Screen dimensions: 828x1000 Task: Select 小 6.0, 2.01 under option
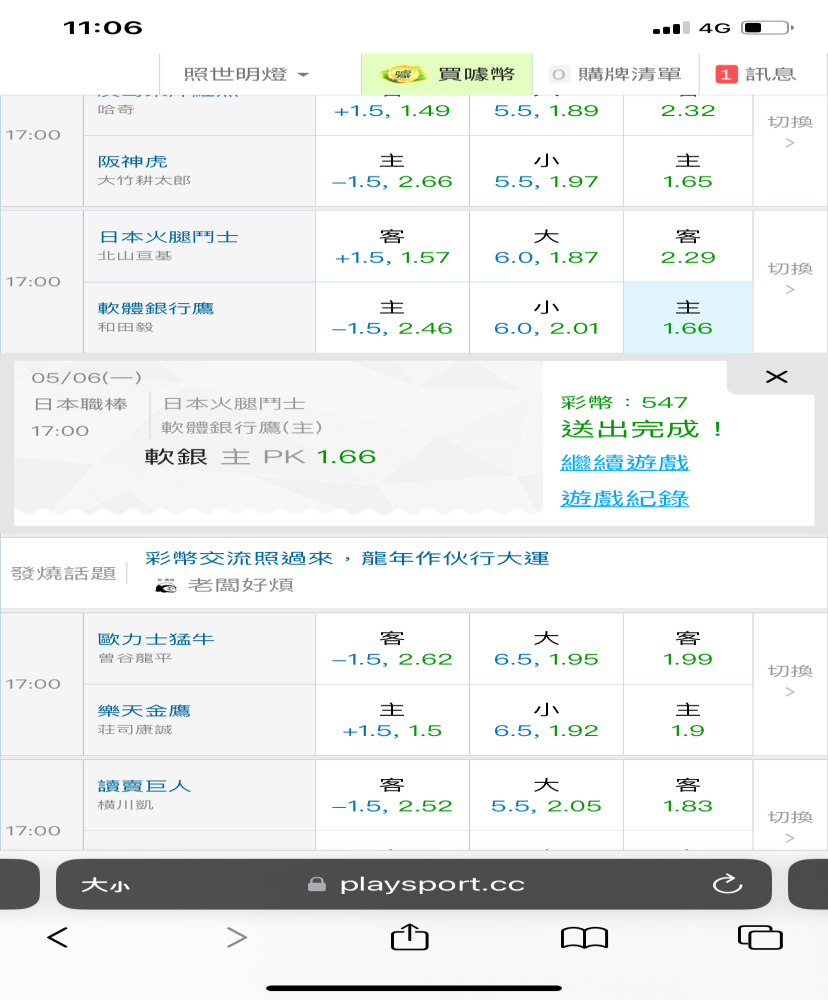[547, 318]
